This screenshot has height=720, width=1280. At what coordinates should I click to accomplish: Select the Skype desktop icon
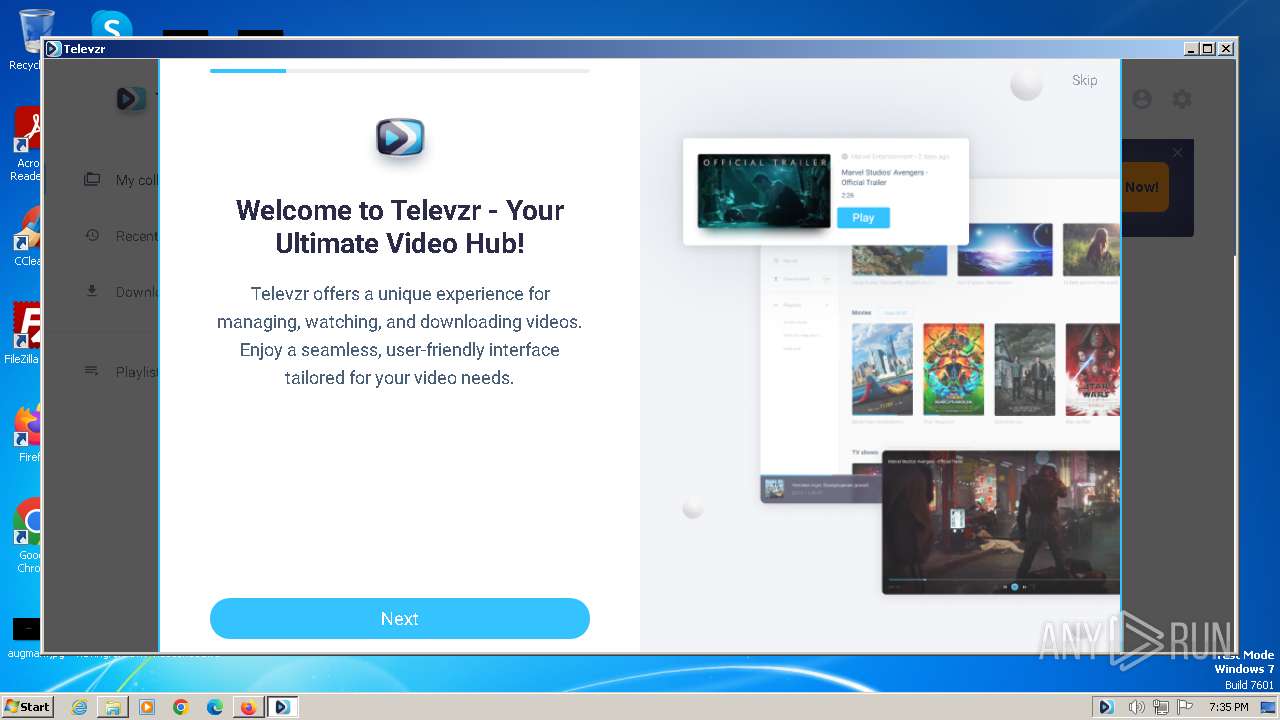click(x=111, y=25)
